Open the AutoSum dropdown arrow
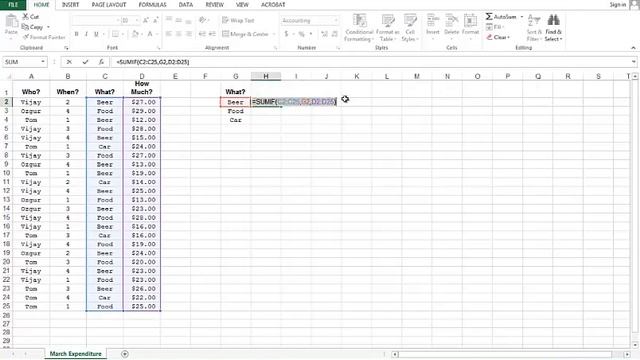Image resolution: width=640 pixels, height=360 pixels. click(522, 17)
